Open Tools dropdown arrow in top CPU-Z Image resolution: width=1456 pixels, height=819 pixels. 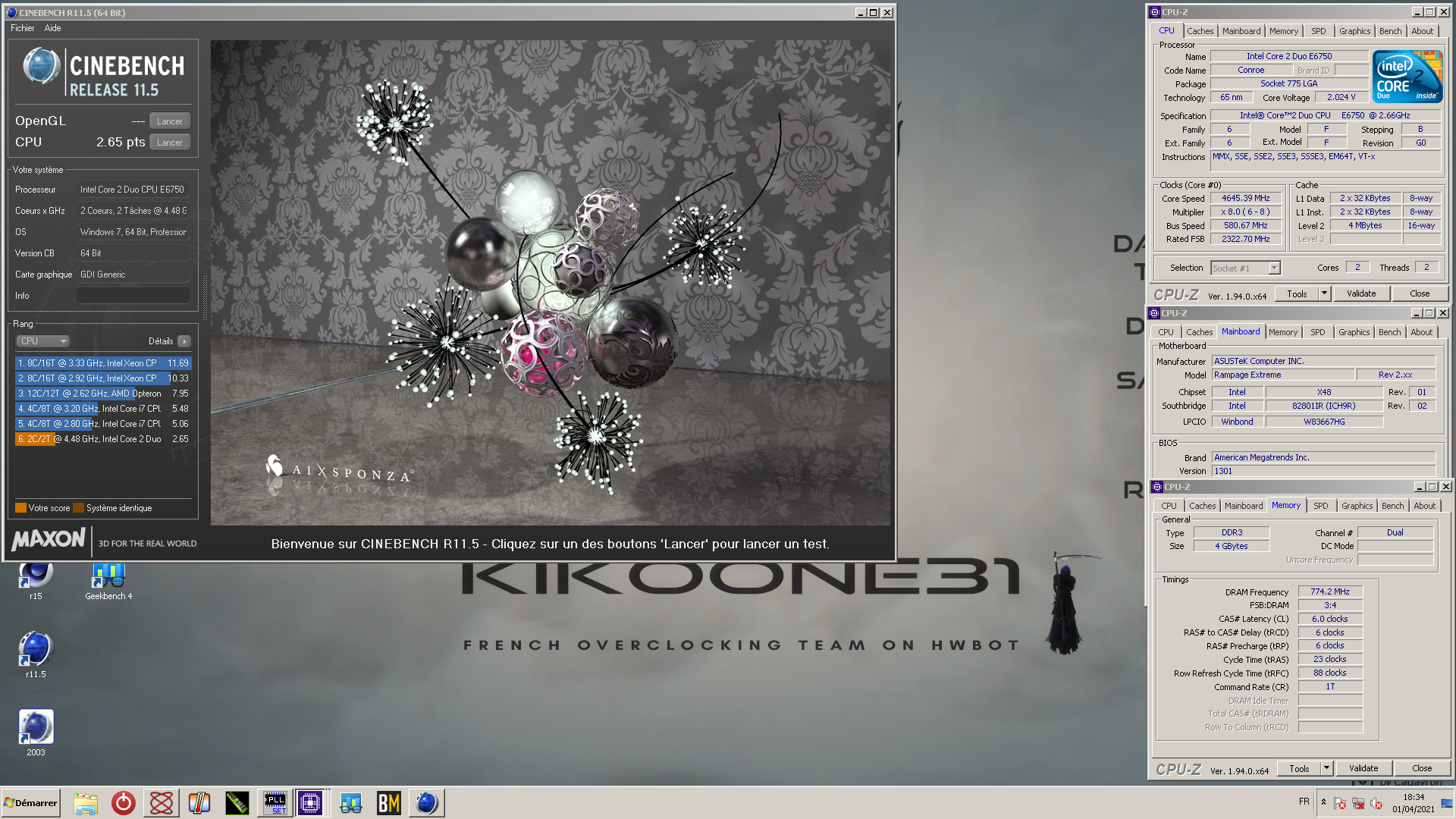click(1324, 293)
